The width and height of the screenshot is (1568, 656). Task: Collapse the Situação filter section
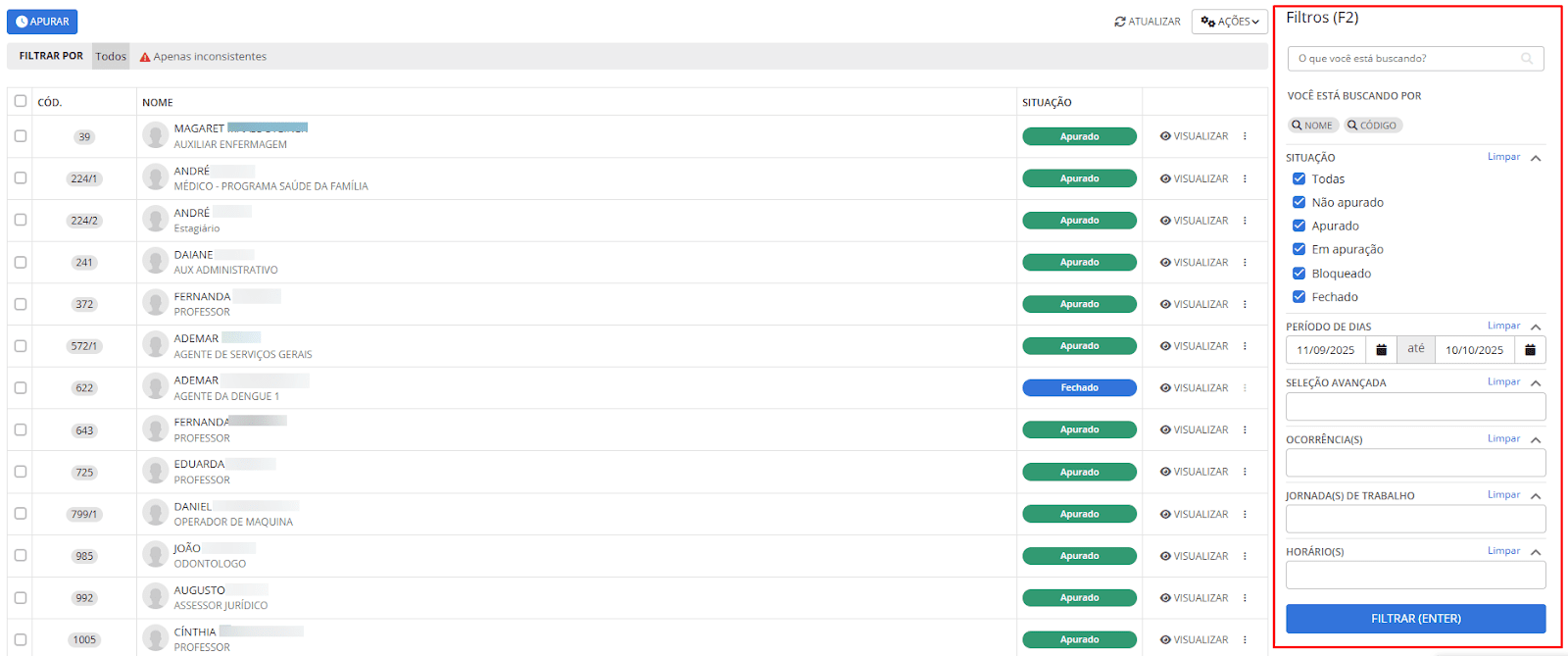(x=1536, y=158)
